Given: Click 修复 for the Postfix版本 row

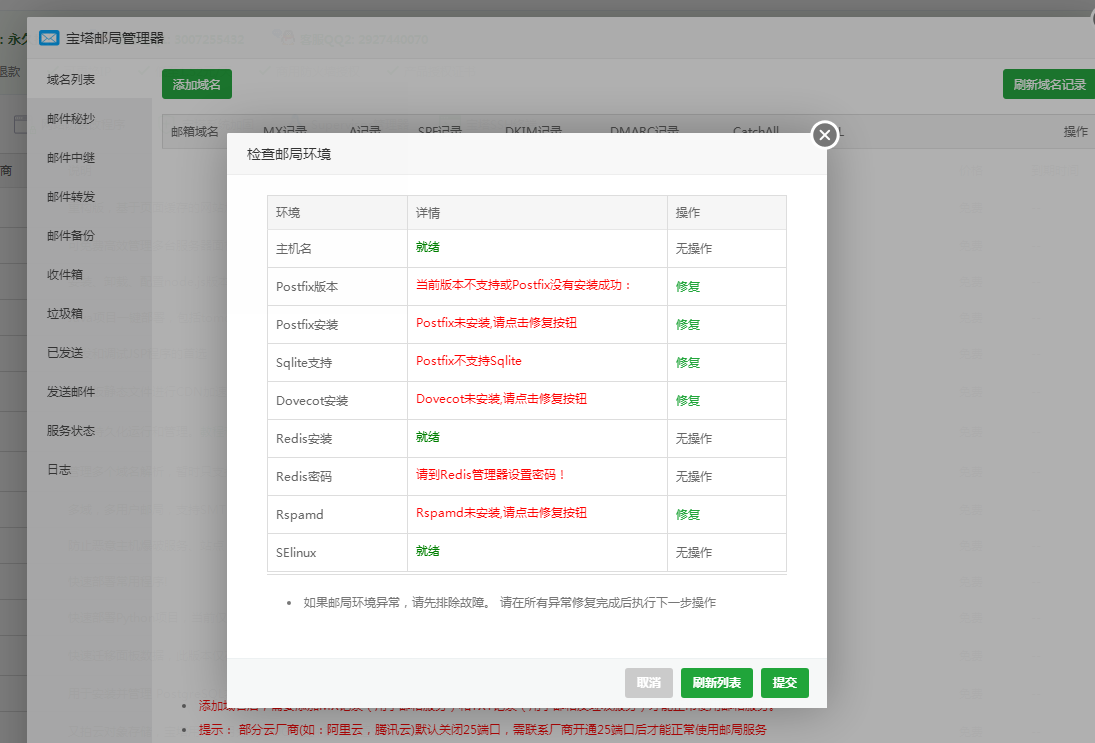Looking at the screenshot, I should (x=687, y=286).
